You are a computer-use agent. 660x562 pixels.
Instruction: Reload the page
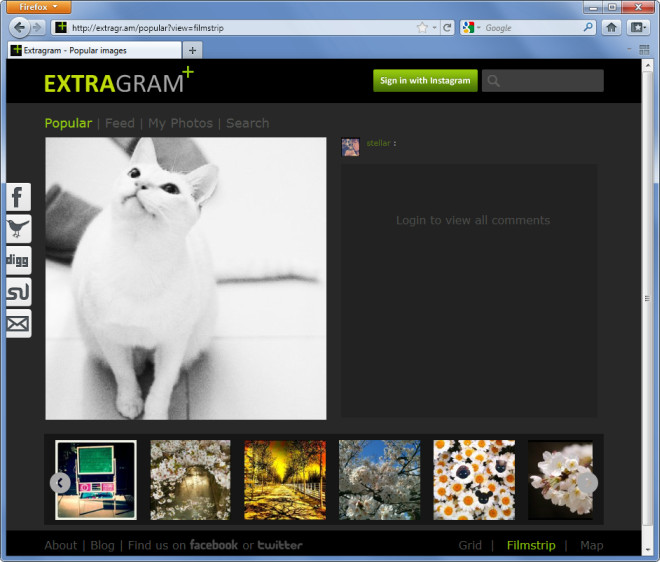(x=447, y=28)
